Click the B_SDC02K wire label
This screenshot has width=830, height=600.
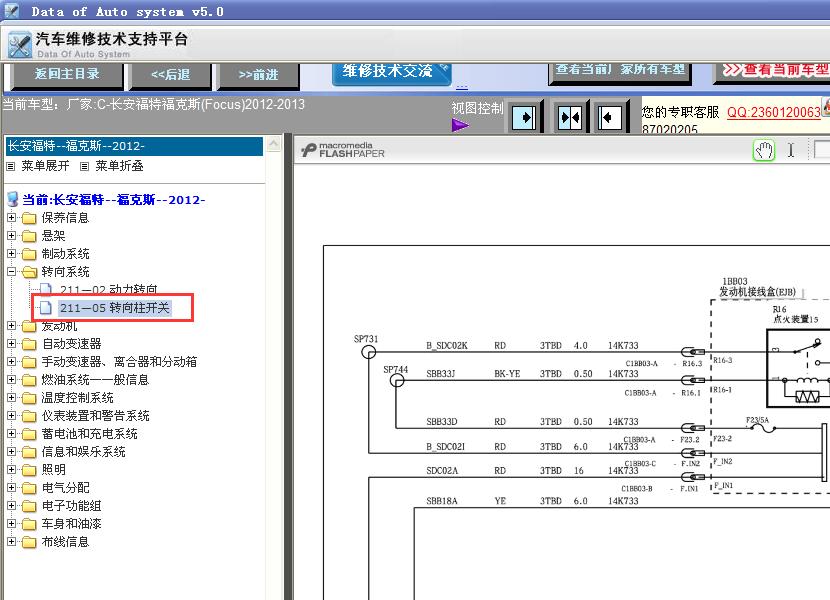point(447,345)
